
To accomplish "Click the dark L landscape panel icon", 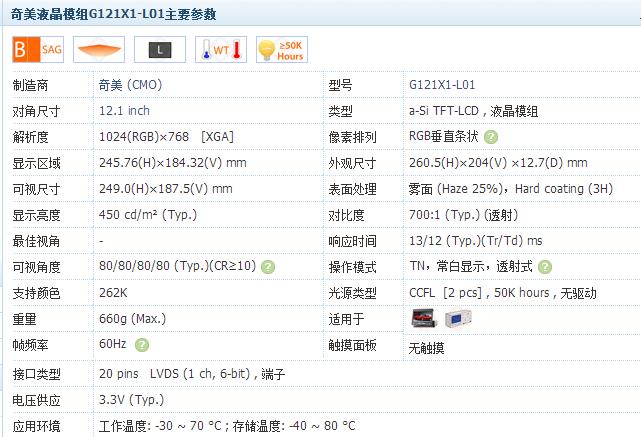I will click(x=160, y=49).
